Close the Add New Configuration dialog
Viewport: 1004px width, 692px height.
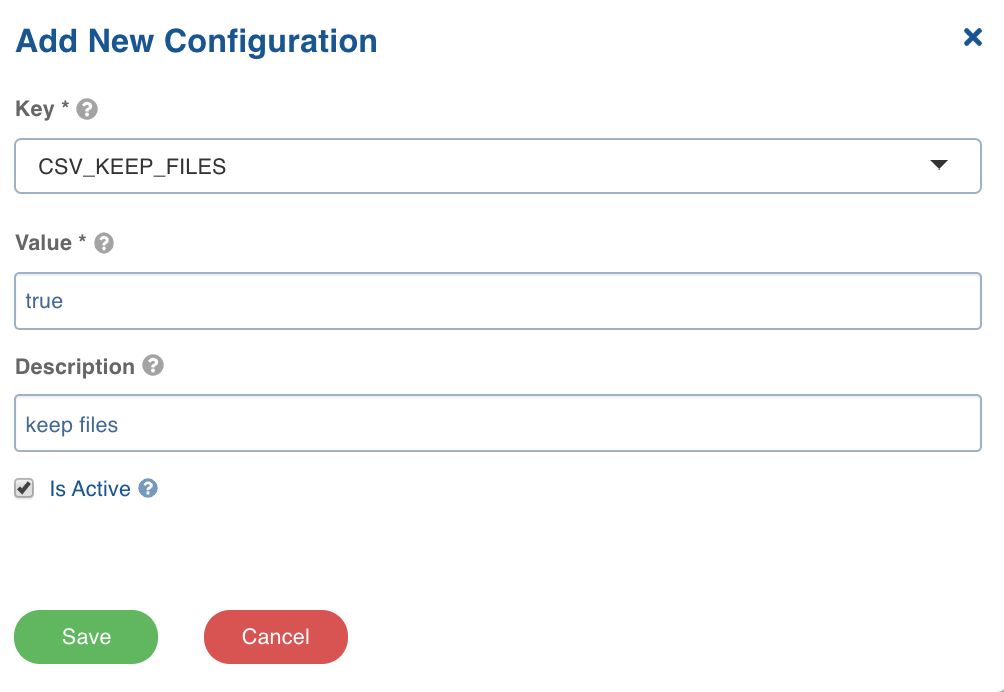(972, 37)
